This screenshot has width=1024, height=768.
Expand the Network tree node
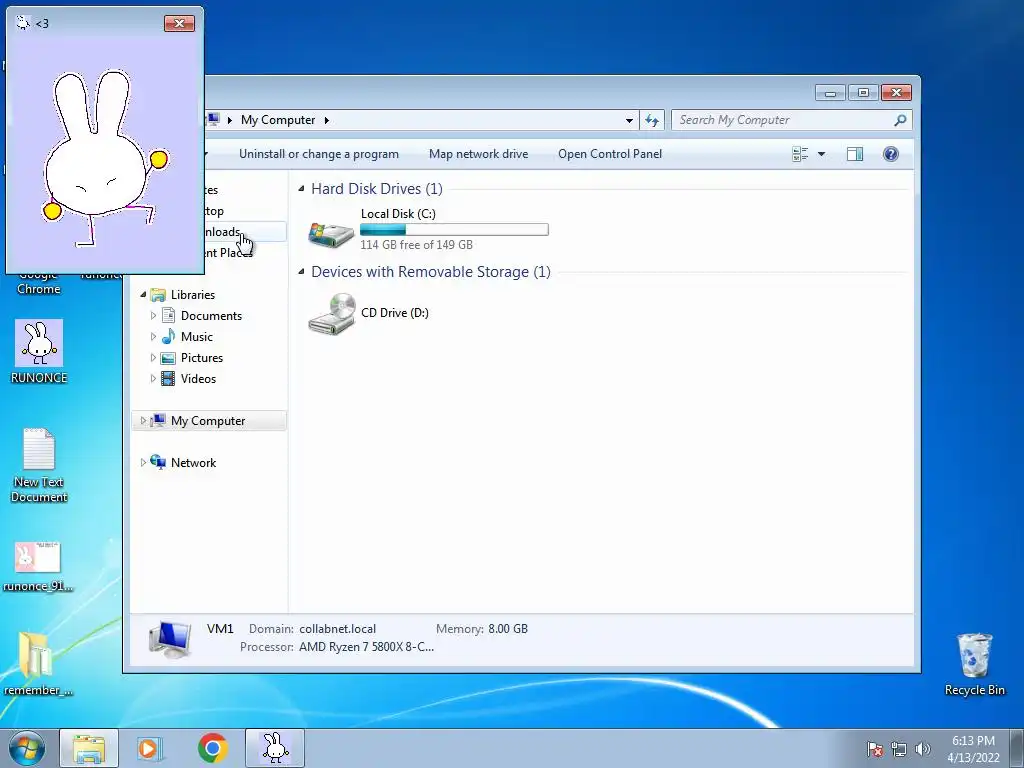pos(143,462)
